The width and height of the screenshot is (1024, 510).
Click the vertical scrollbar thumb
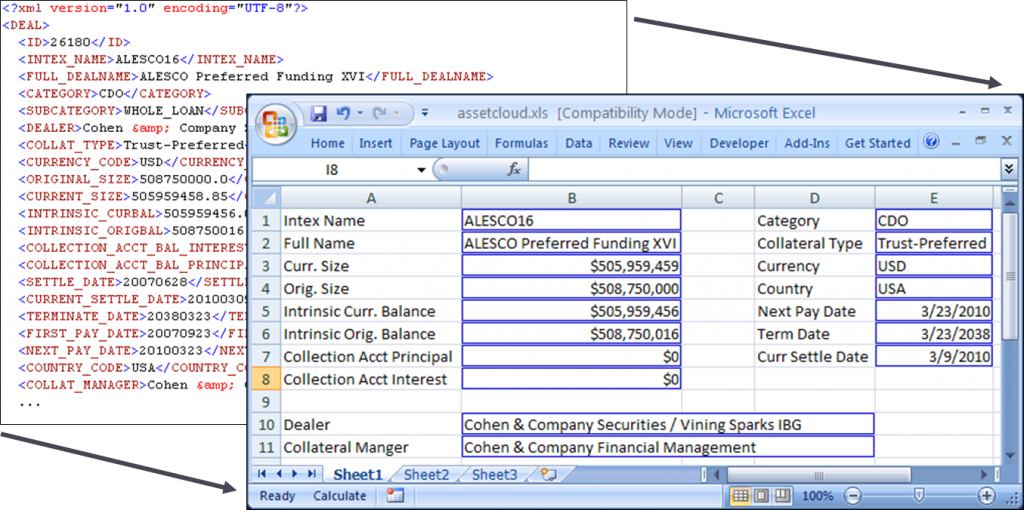tap(1008, 274)
